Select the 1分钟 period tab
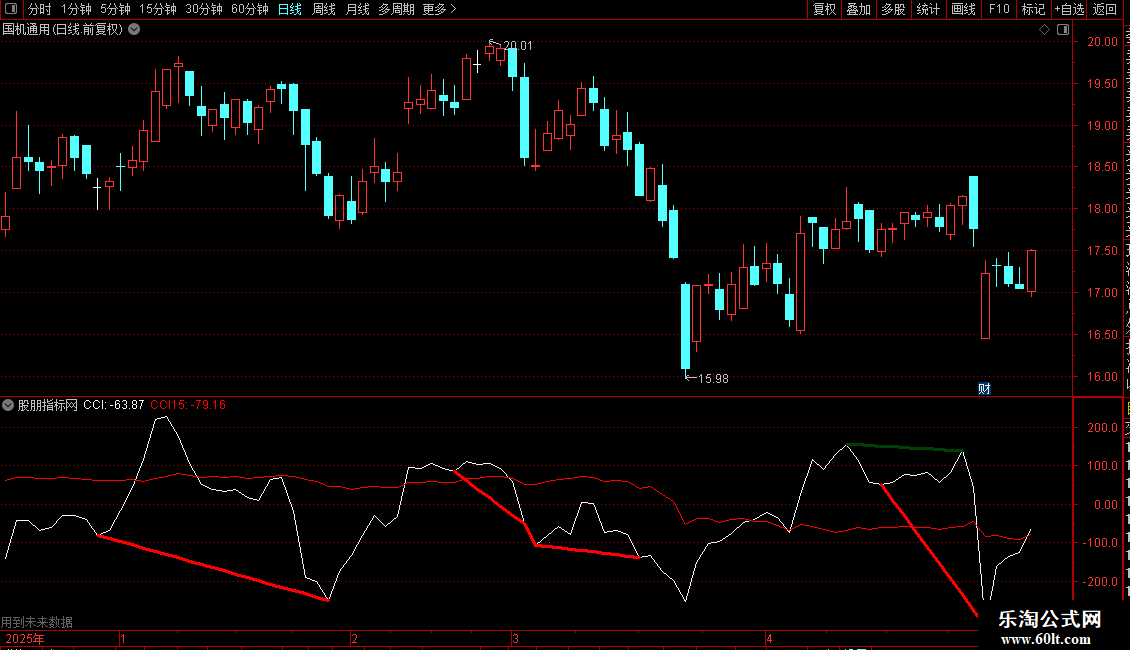The height and width of the screenshot is (650, 1130). 76,9
